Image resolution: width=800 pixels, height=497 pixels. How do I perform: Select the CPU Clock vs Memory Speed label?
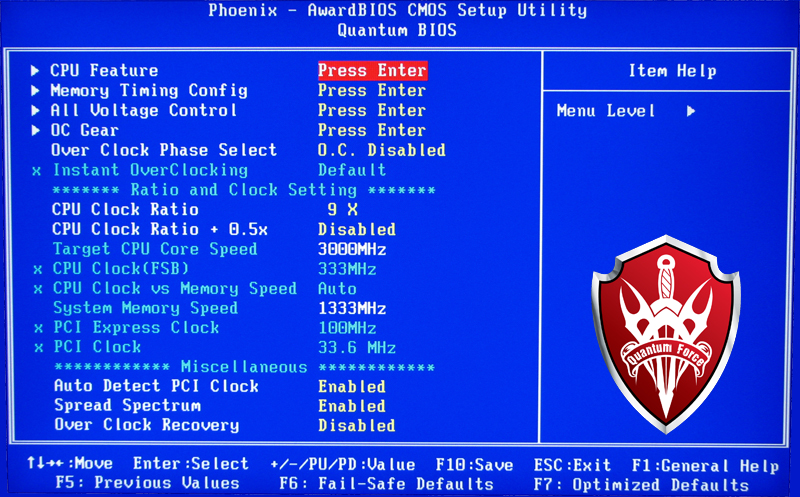point(175,289)
